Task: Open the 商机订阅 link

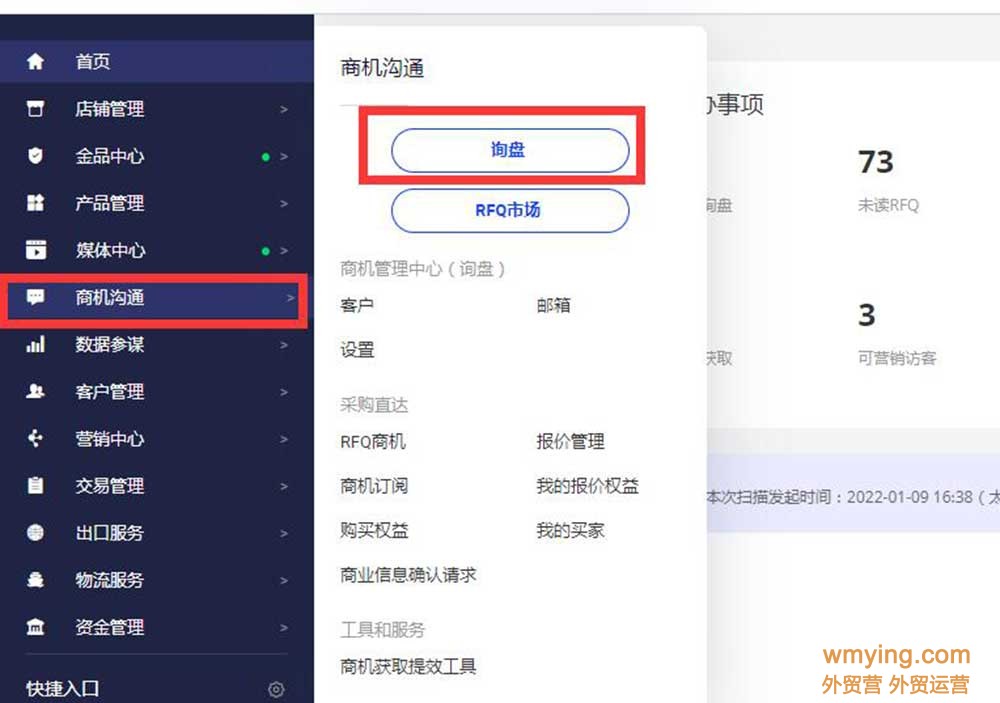Action: [374, 486]
